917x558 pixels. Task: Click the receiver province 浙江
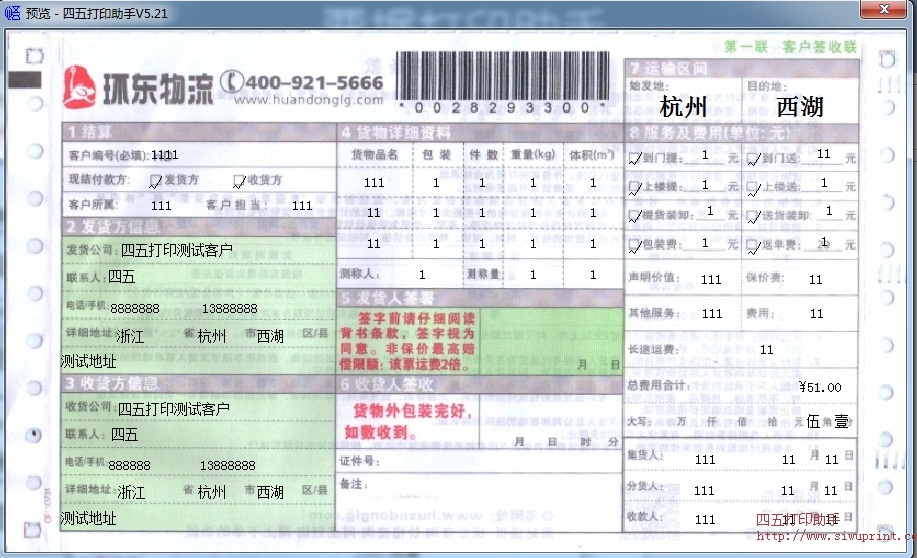click(131, 492)
